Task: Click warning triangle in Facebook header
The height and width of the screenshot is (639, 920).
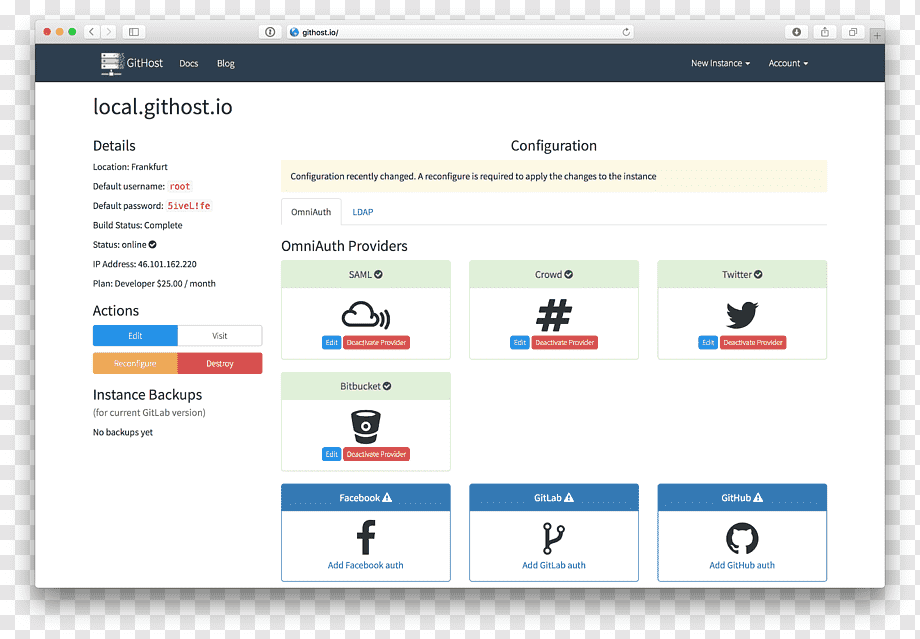Action: pyautogui.click(x=387, y=498)
